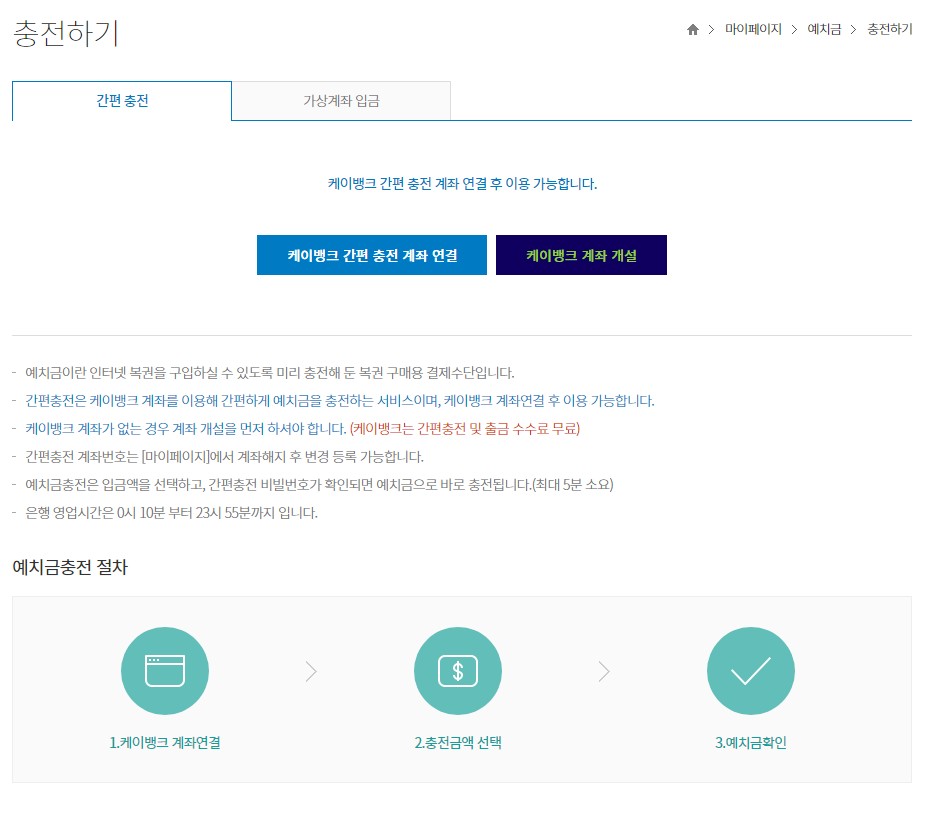Select the card/account icon above 케이뱅크 계좌연결
Image resolution: width=940 pixels, height=815 pixels.
[165, 671]
